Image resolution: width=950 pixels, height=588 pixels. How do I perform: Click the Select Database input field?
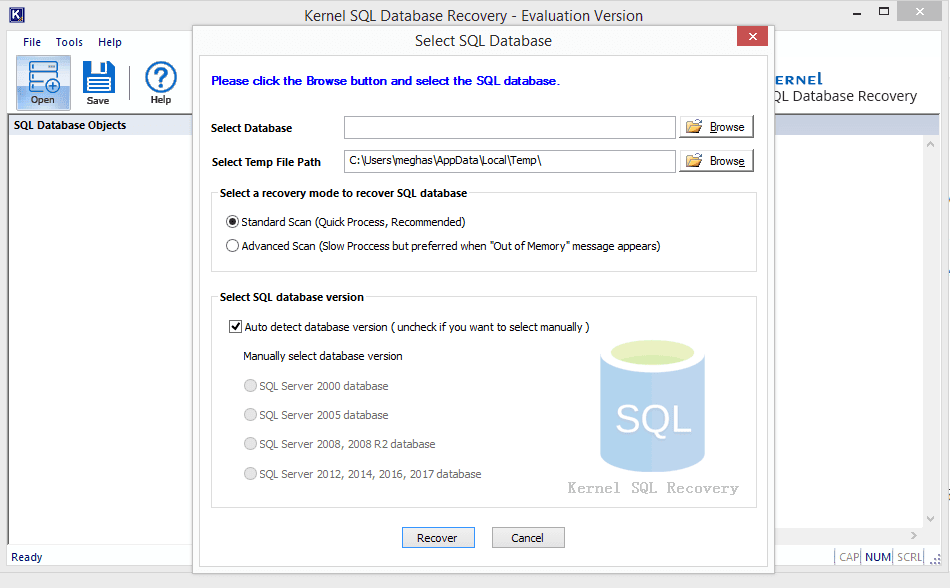(x=509, y=127)
